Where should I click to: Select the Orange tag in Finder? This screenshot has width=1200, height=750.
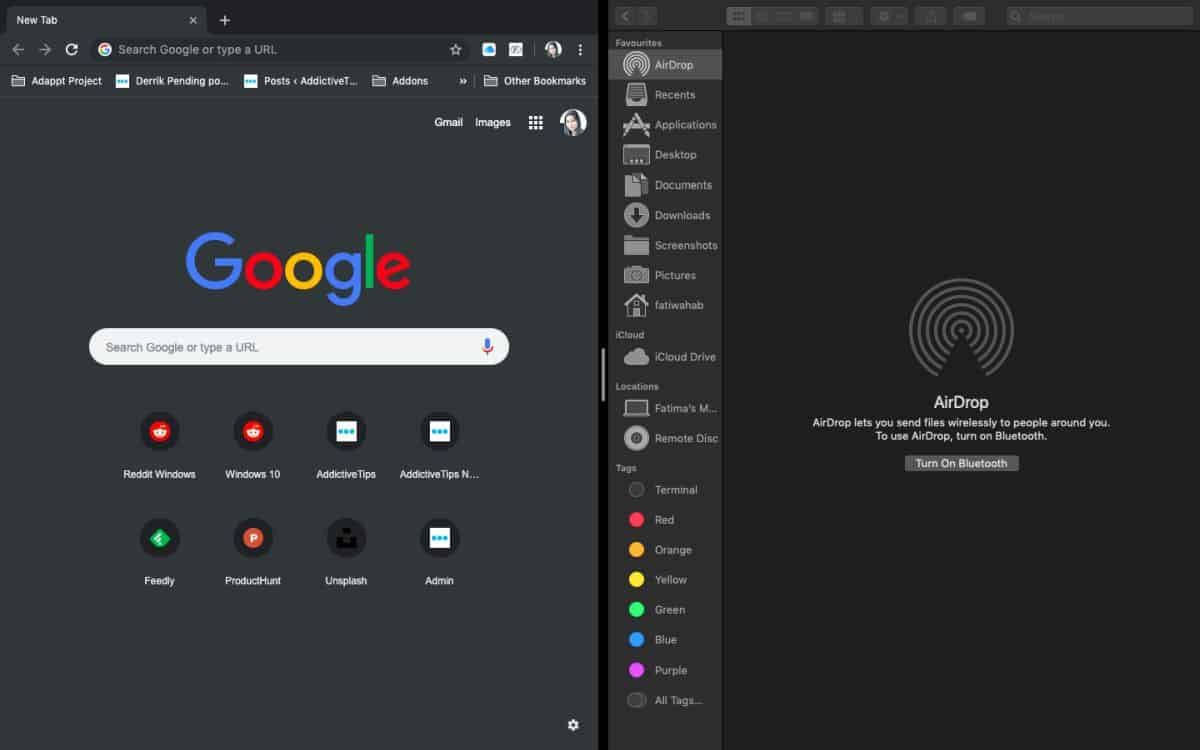665,550
